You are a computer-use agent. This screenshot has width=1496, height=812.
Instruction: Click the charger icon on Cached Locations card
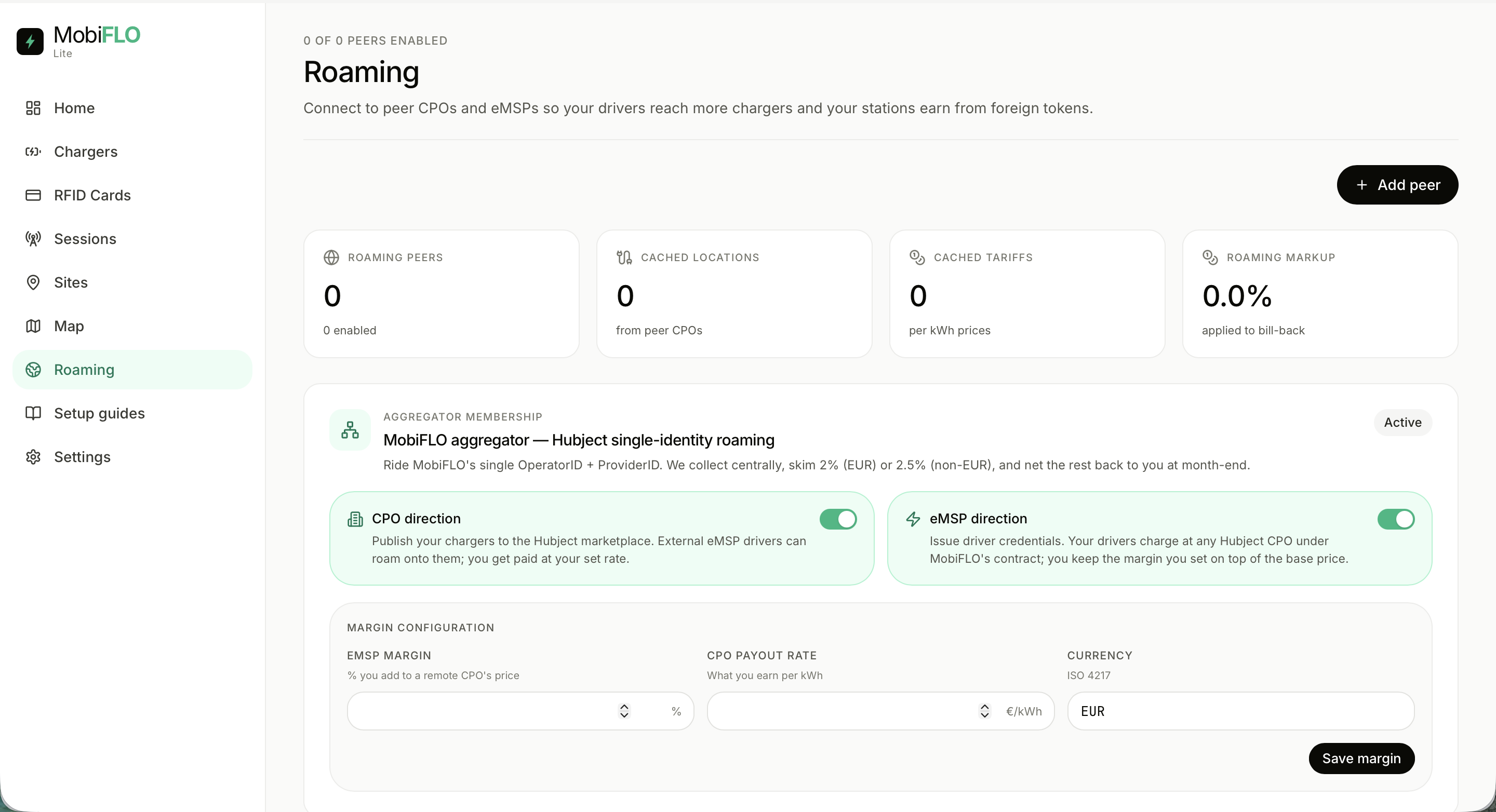pyautogui.click(x=624, y=257)
